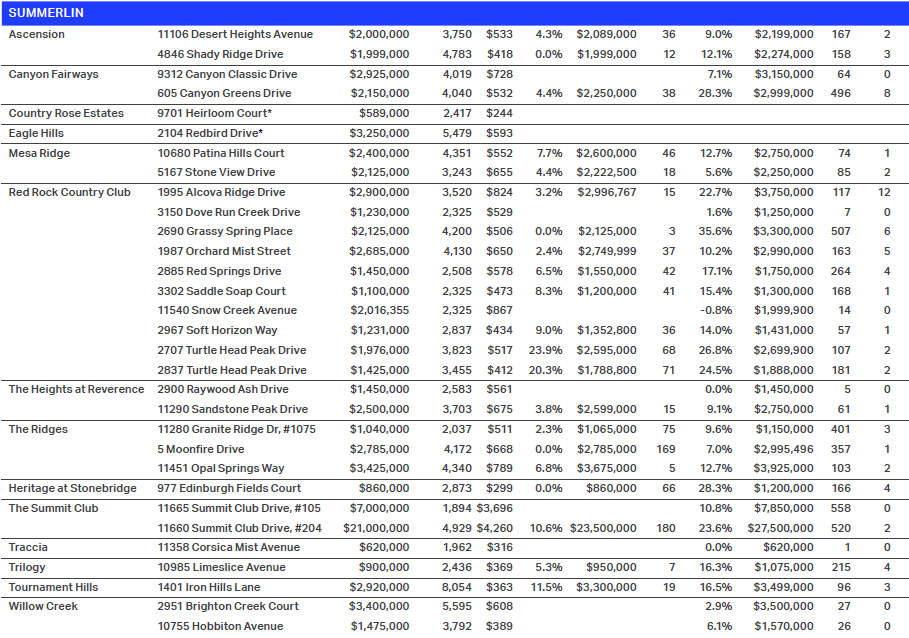Screen dimensions: 909x638
Task: Click the Tournament Hills community name
Action: [x=53, y=587]
